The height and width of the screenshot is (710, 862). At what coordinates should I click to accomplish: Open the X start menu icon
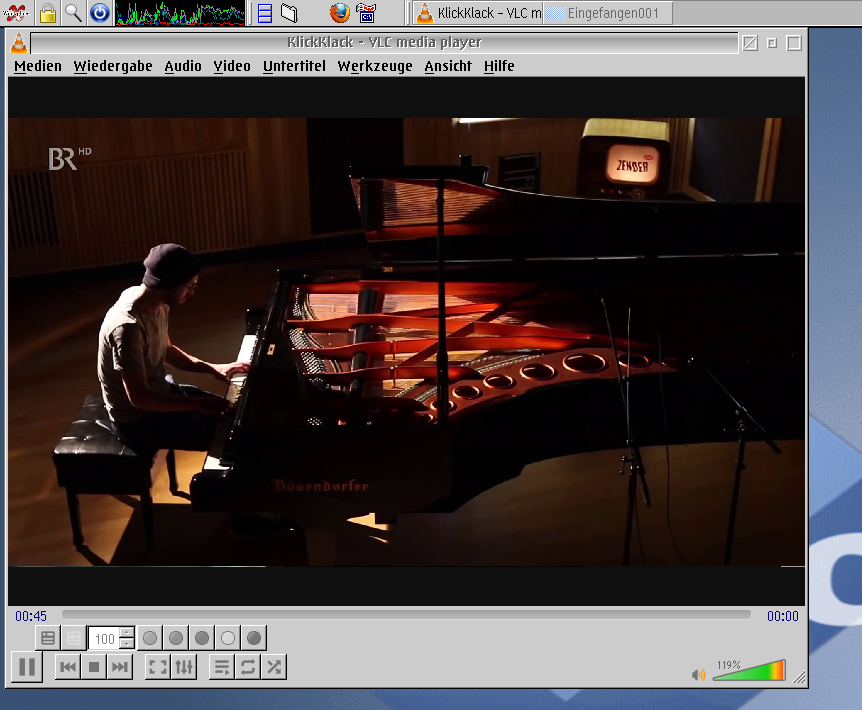(x=16, y=13)
